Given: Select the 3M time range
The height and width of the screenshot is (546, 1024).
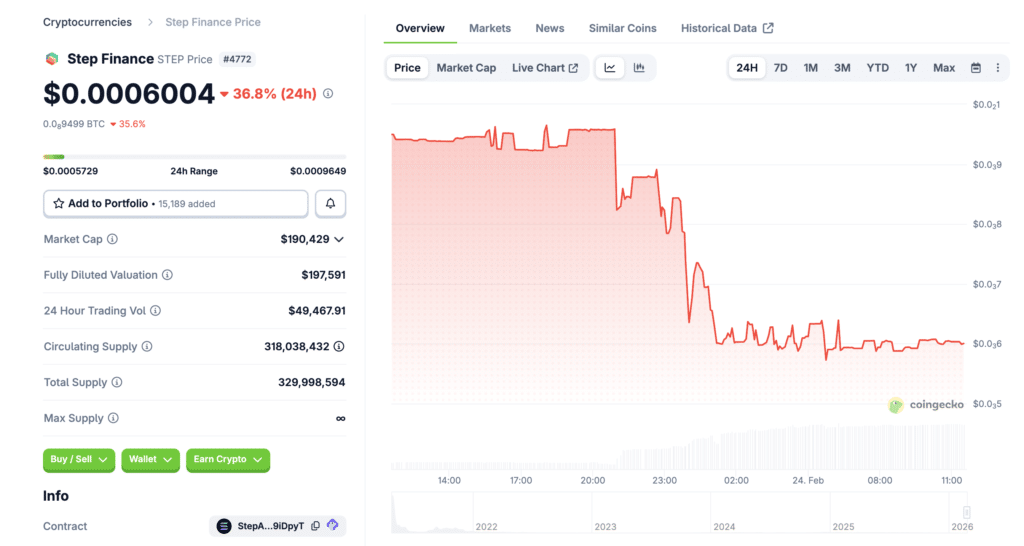Looking at the screenshot, I should pos(842,68).
